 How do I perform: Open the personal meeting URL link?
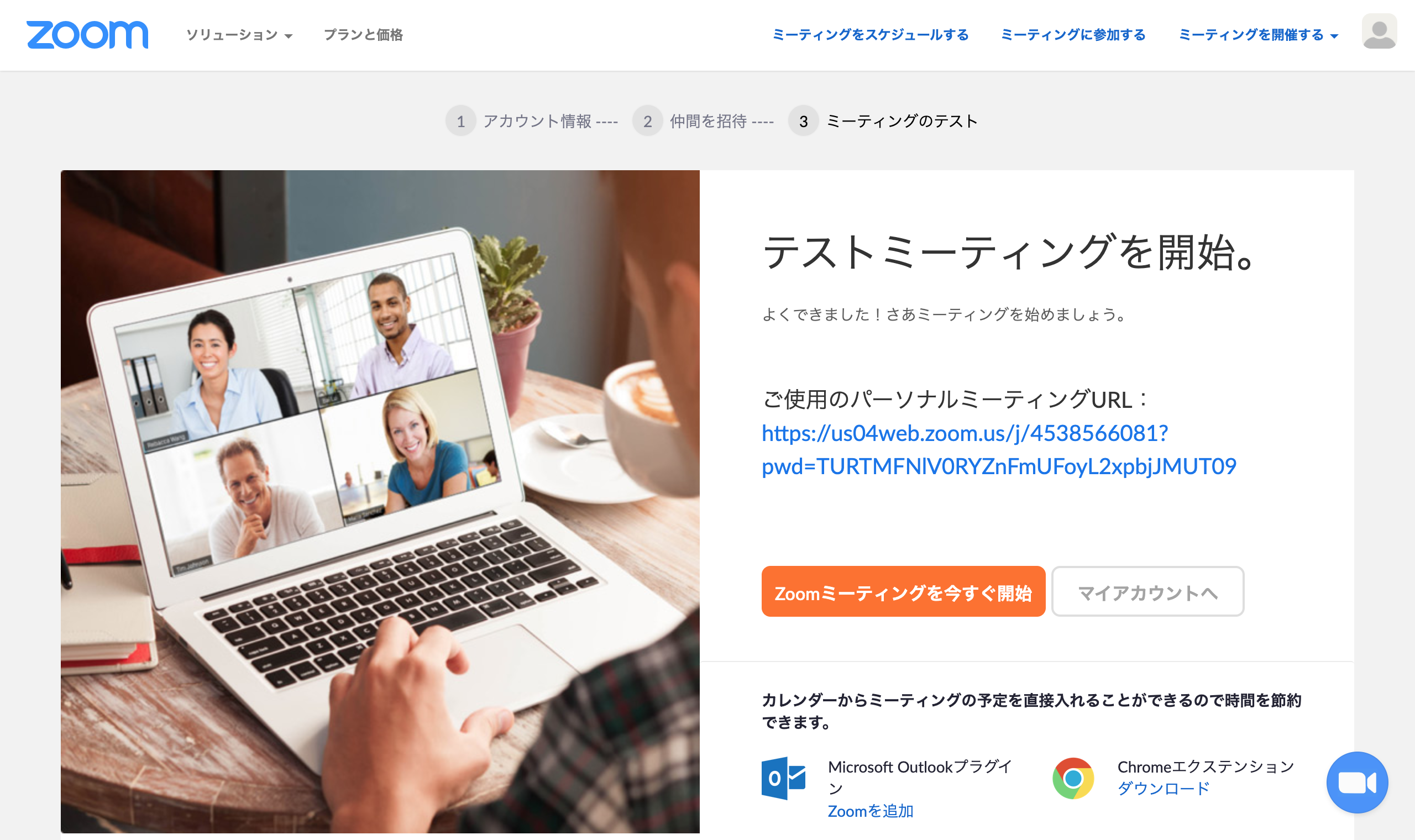[x=998, y=450]
